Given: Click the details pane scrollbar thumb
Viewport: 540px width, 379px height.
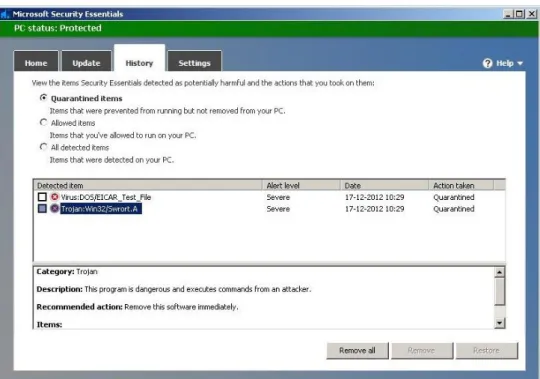Looking at the screenshot, I should coord(499,292).
